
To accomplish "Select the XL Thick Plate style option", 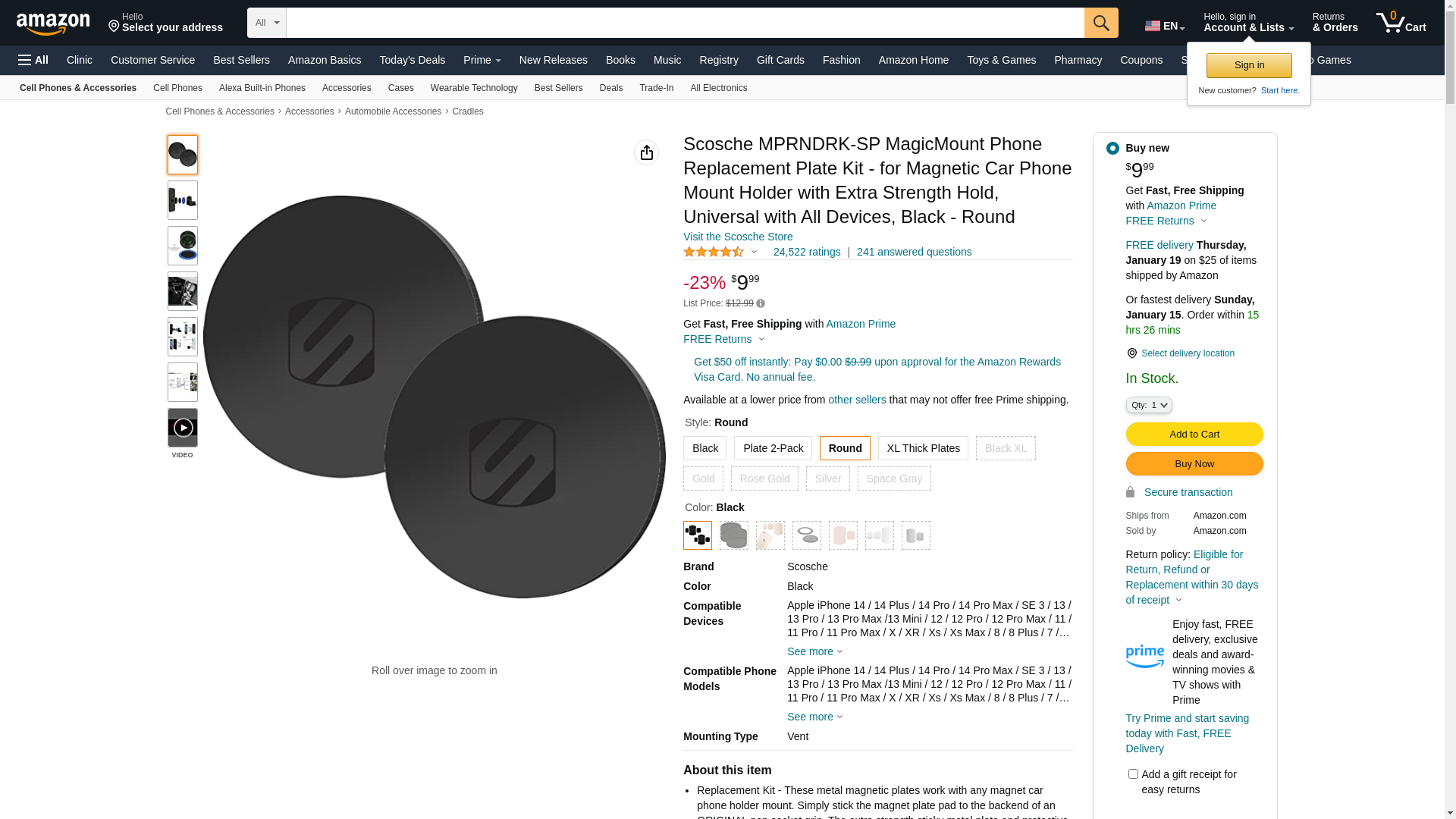I will (x=923, y=448).
